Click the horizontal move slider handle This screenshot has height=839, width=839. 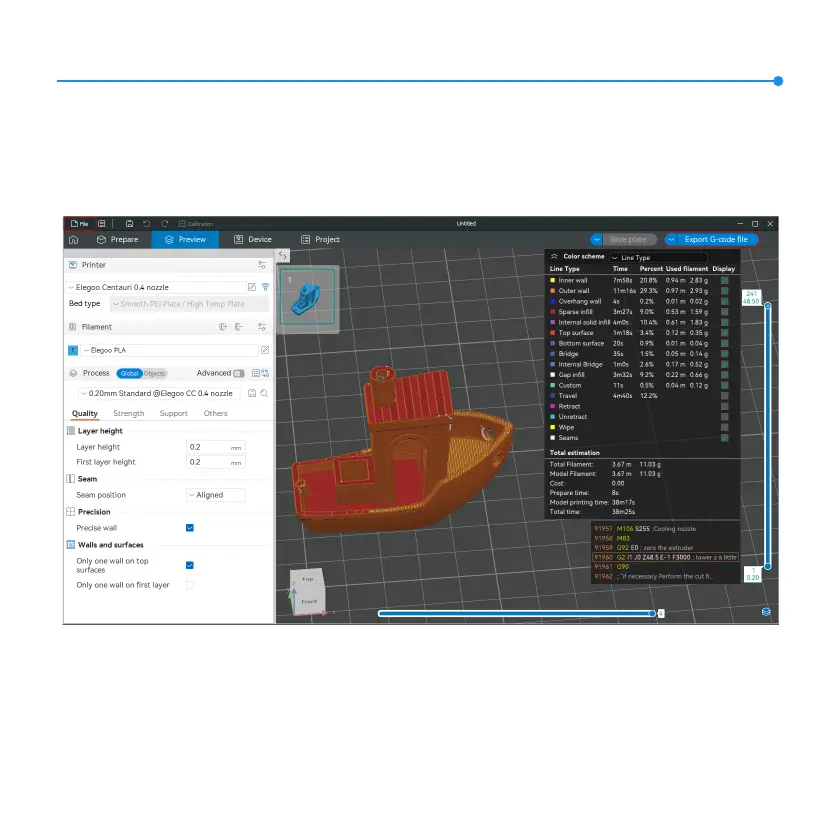tap(653, 613)
